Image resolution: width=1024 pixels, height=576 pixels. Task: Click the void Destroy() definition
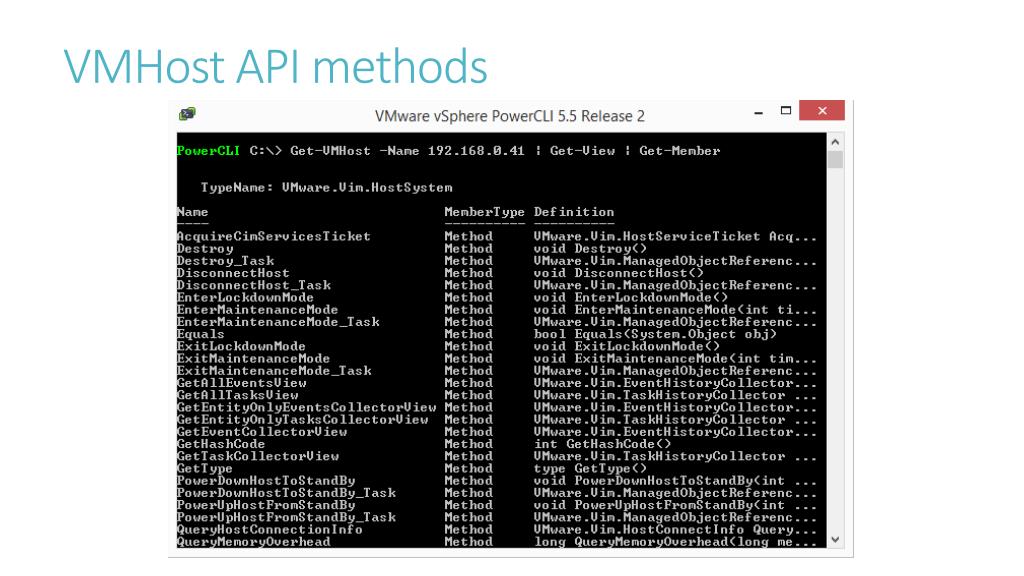(x=590, y=249)
